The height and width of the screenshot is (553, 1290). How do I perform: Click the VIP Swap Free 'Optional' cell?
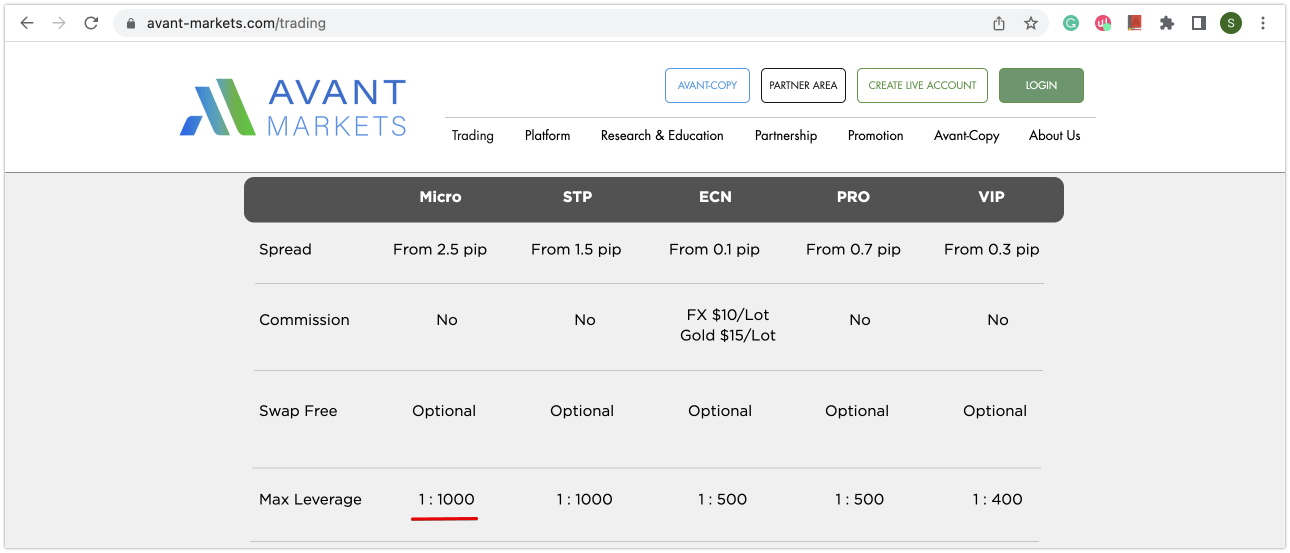pyautogui.click(x=995, y=411)
